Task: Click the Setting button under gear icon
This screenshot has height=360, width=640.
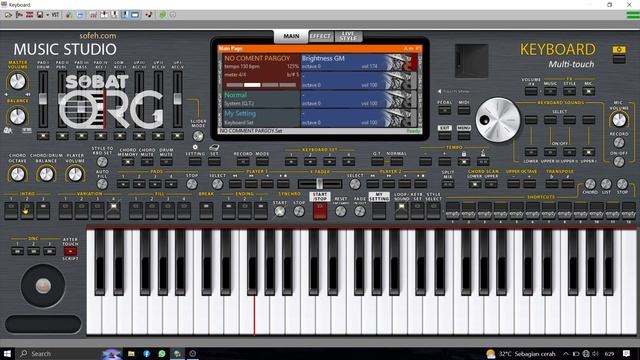Action: tap(195, 162)
